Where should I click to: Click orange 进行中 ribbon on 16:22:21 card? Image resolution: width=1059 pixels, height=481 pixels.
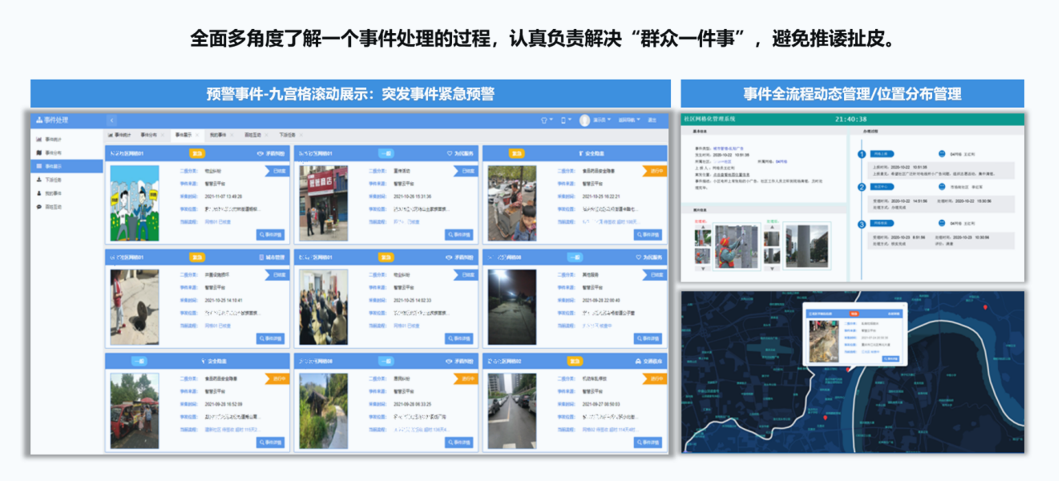654,171
